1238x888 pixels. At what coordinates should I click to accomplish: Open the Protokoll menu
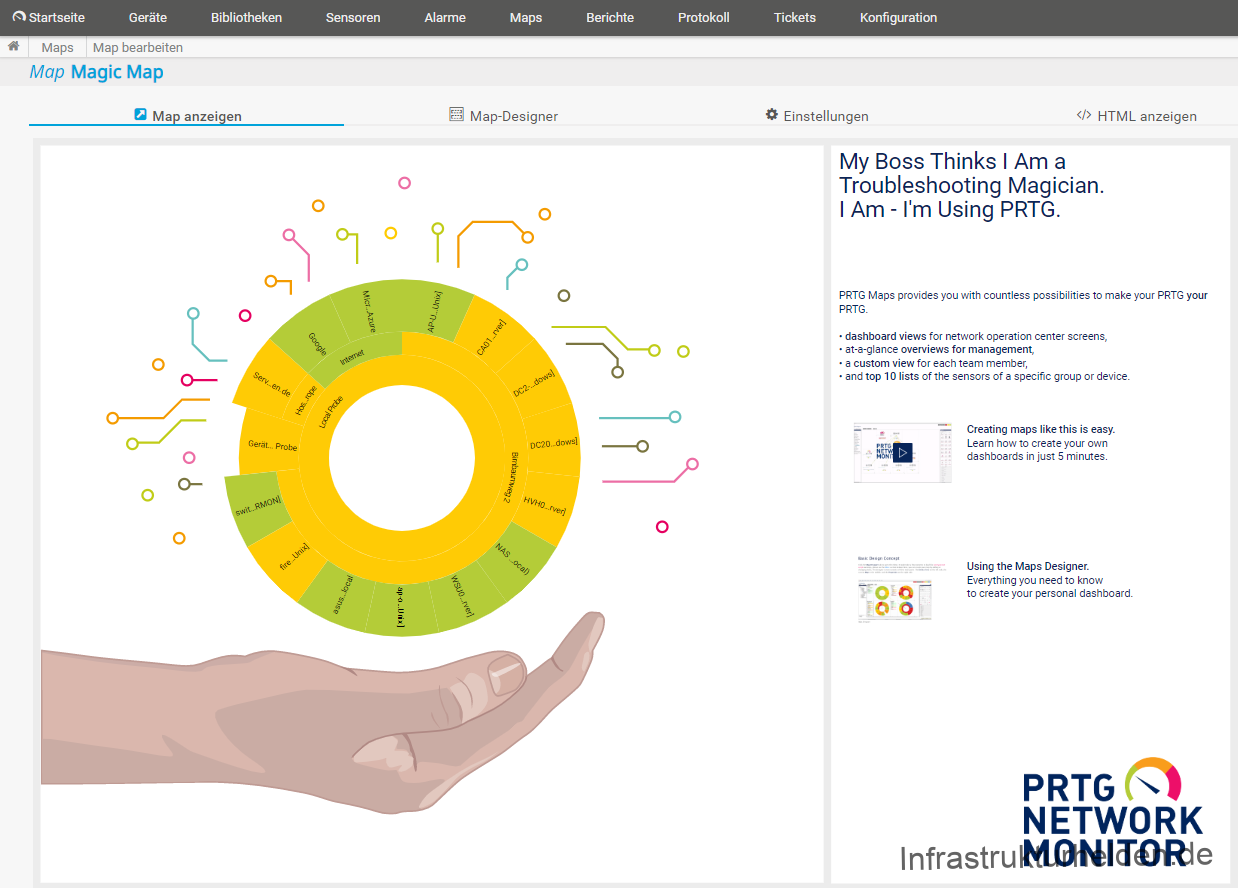pos(704,18)
